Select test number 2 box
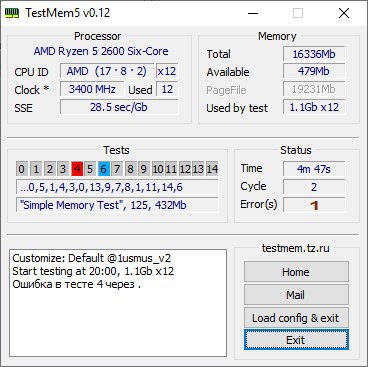 [x=49, y=169]
